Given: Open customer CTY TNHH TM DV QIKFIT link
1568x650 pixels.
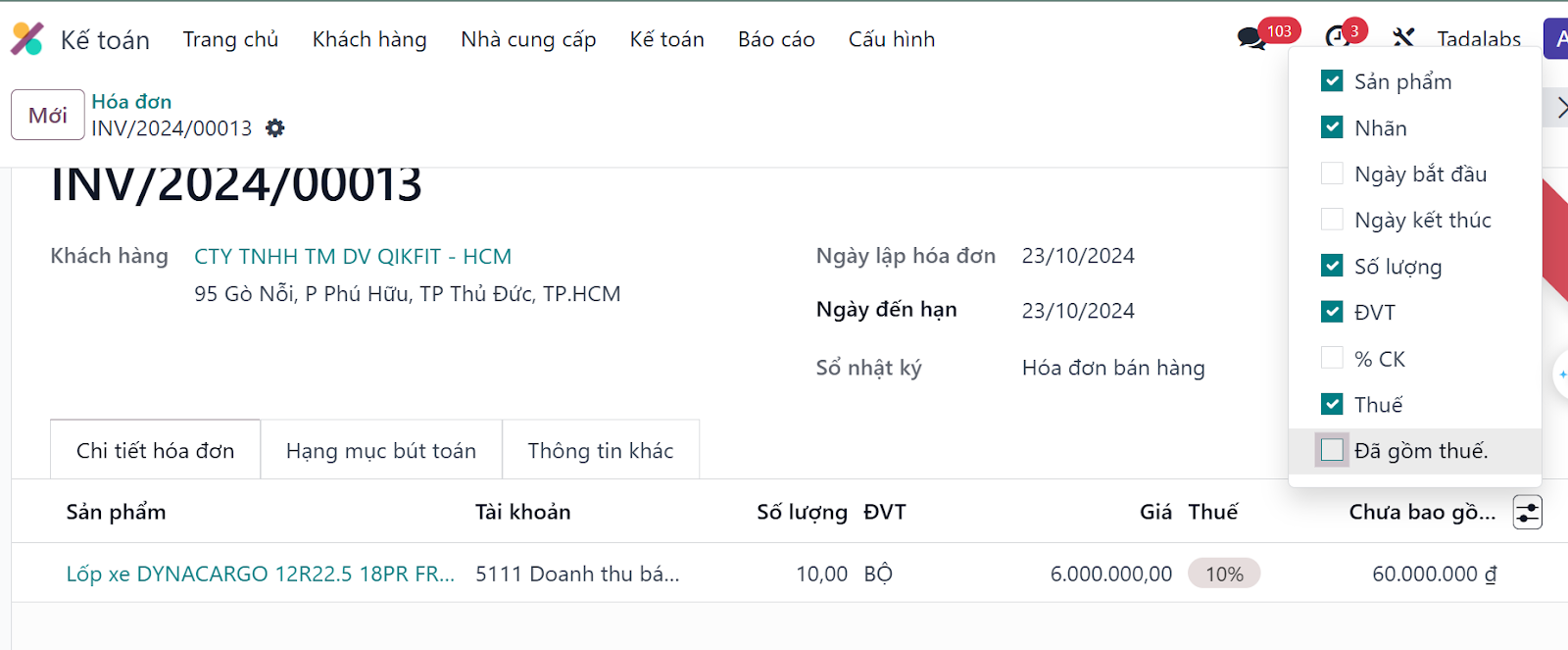Looking at the screenshot, I should (x=353, y=257).
